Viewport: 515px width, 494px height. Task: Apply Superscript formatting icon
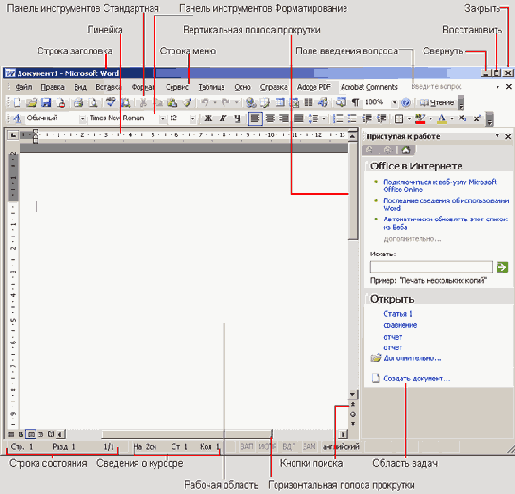pyautogui.click(x=477, y=118)
